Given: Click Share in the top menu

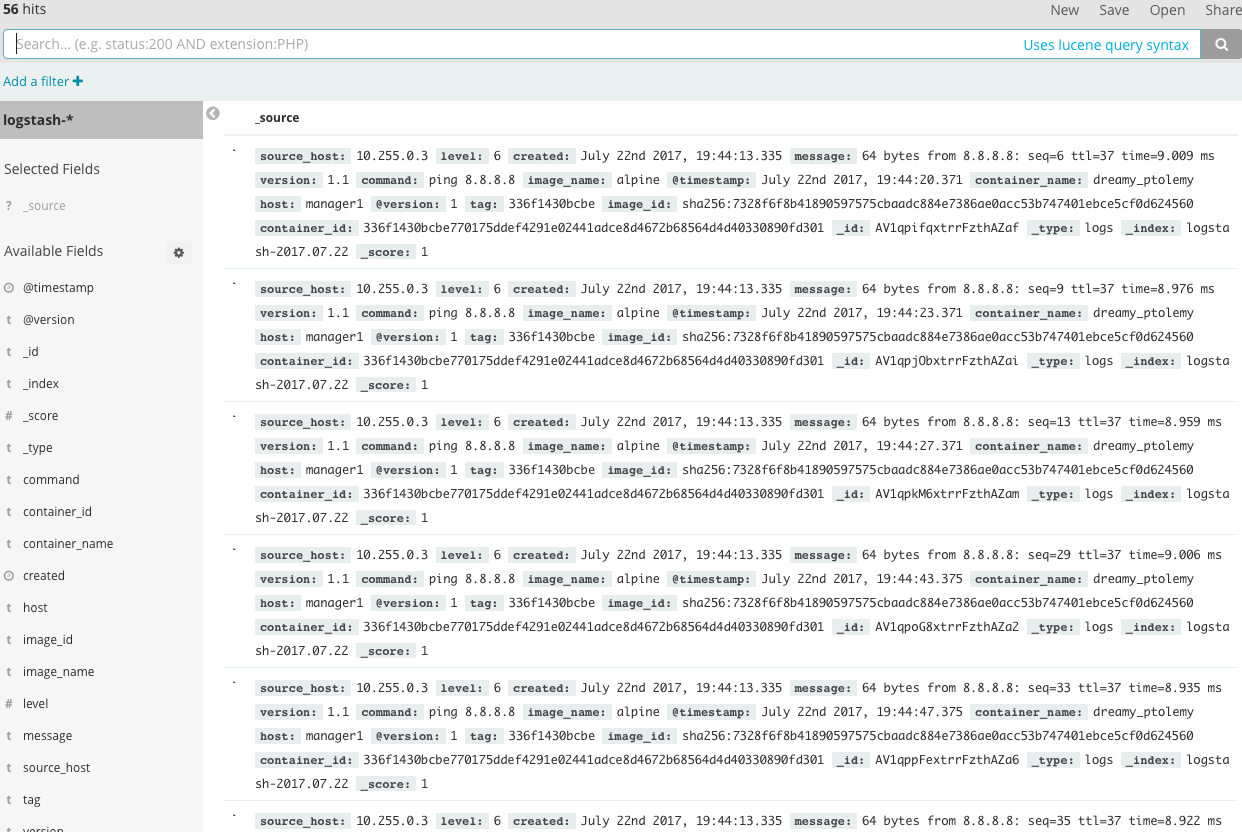Looking at the screenshot, I should click(1223, 10).
